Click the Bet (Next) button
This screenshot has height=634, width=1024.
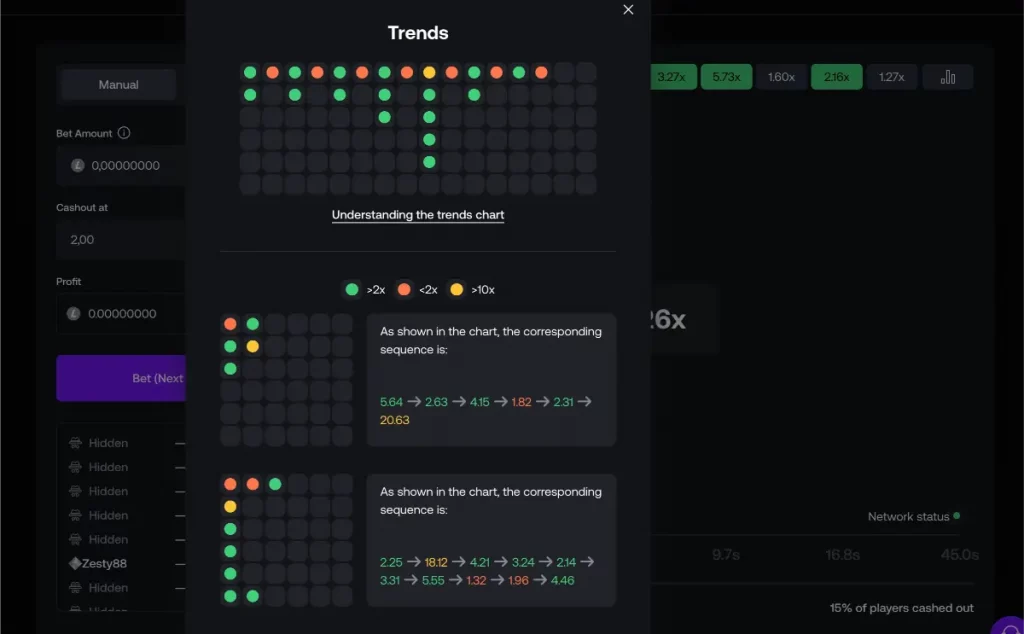(x=121, y=378)
